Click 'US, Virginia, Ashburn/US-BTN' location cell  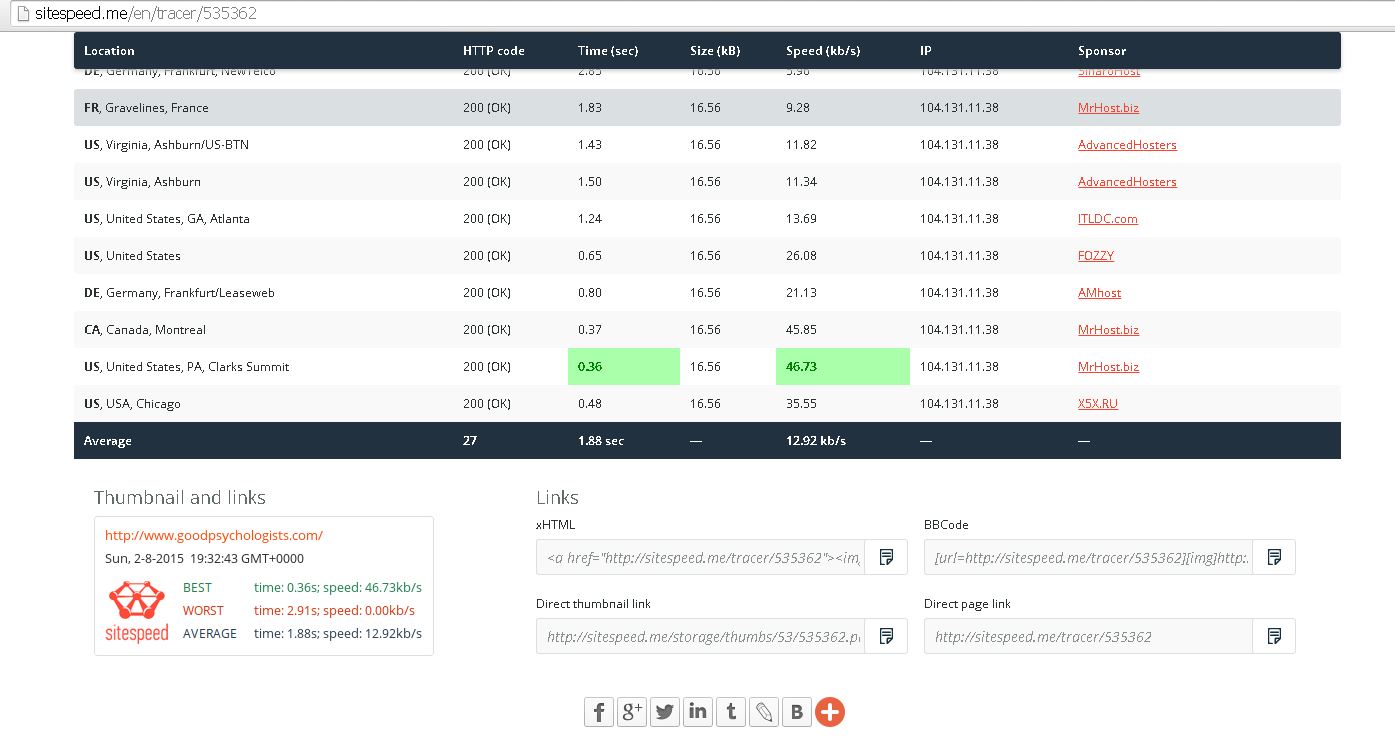click(x=166, y=145)
